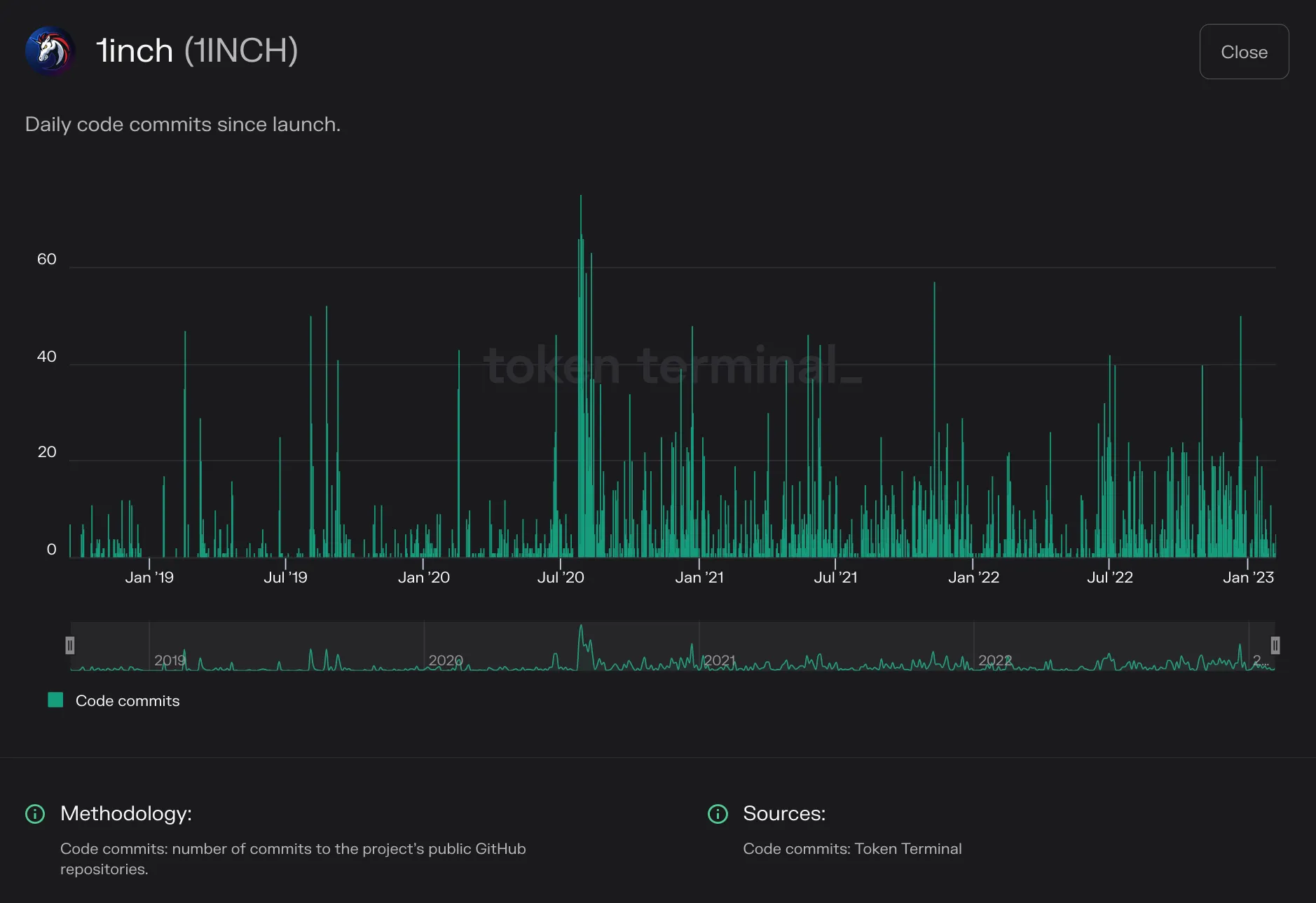The height and width of the screenshot is (903, 1316).
Task: Click the Jan '19 axis label
Action: point(149,577)
